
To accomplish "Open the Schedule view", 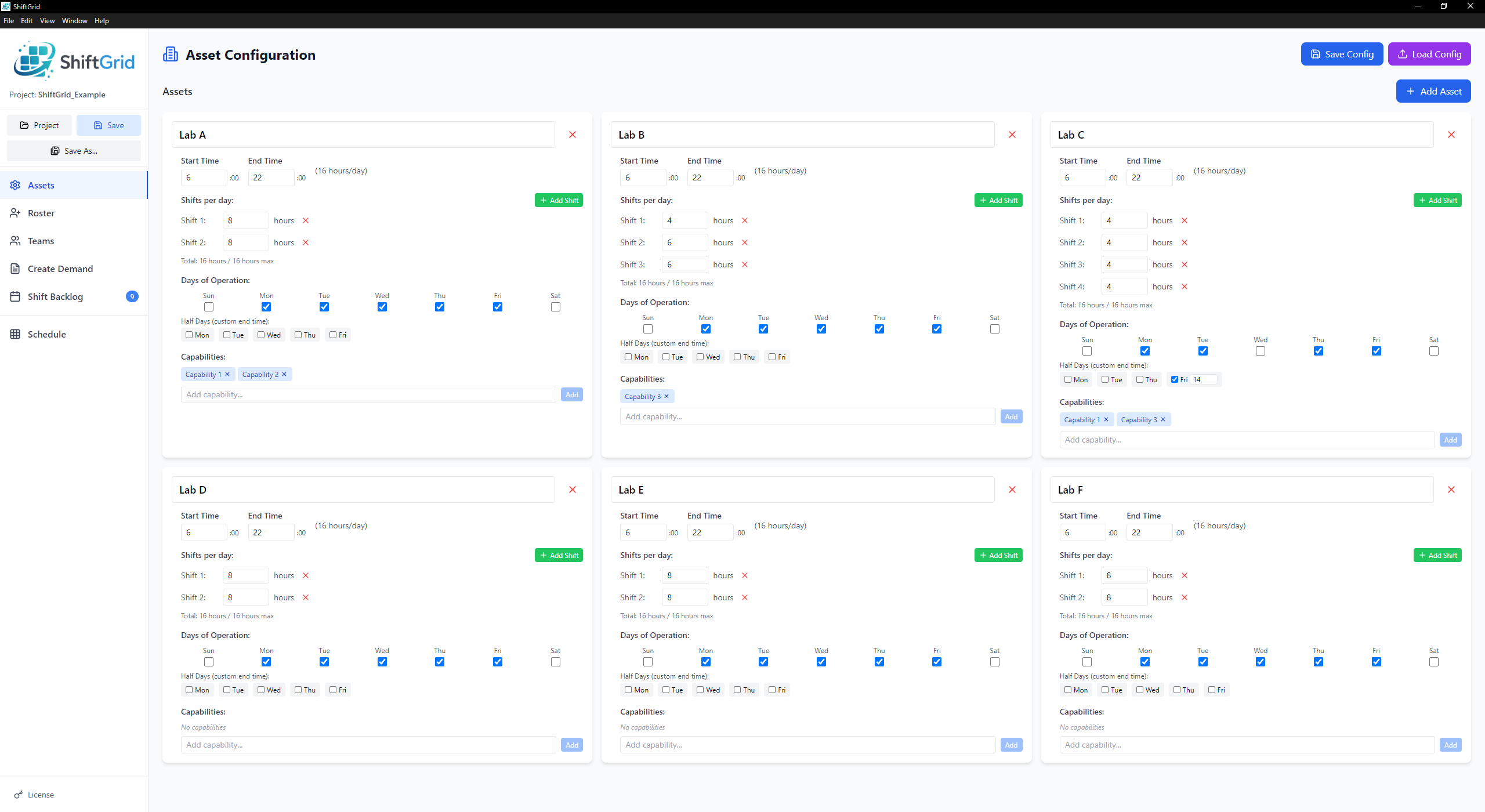I will click(x=46, y=334).
